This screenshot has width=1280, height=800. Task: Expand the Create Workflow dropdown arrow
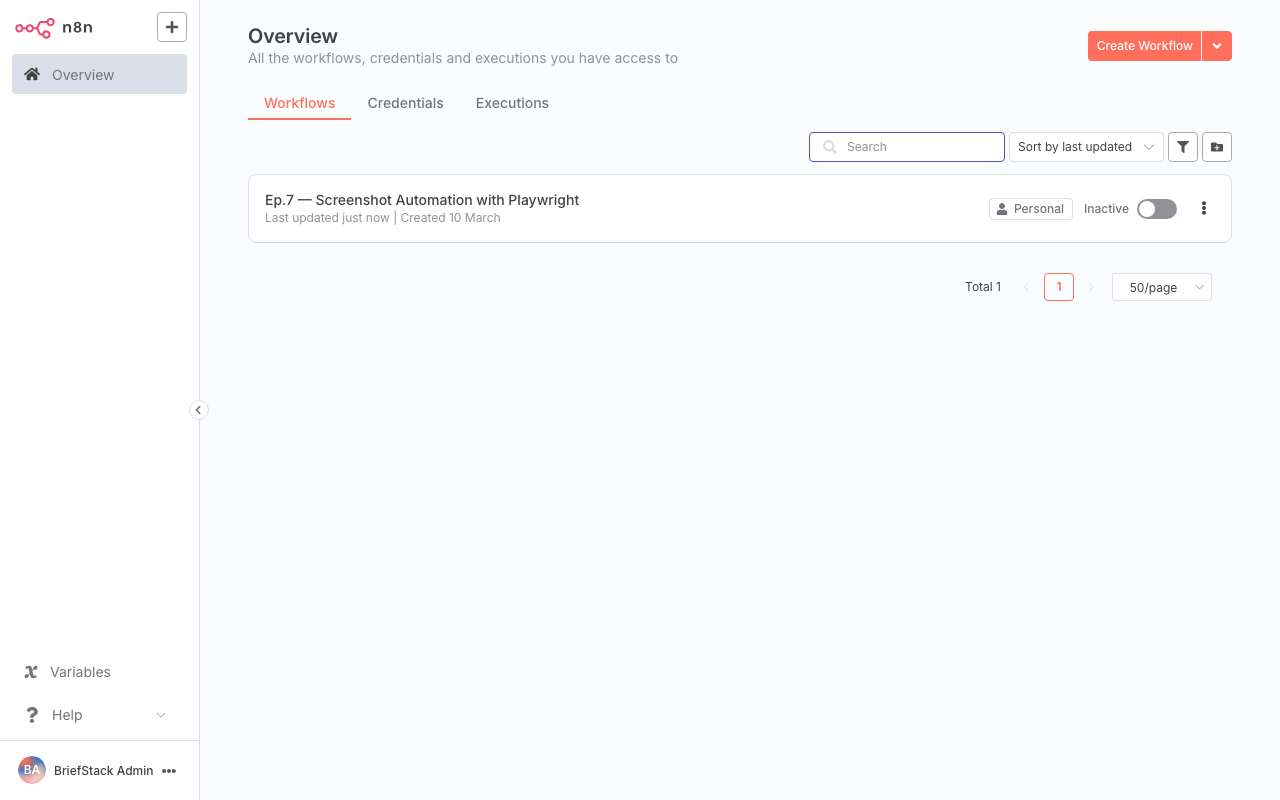click(1217, 45)
